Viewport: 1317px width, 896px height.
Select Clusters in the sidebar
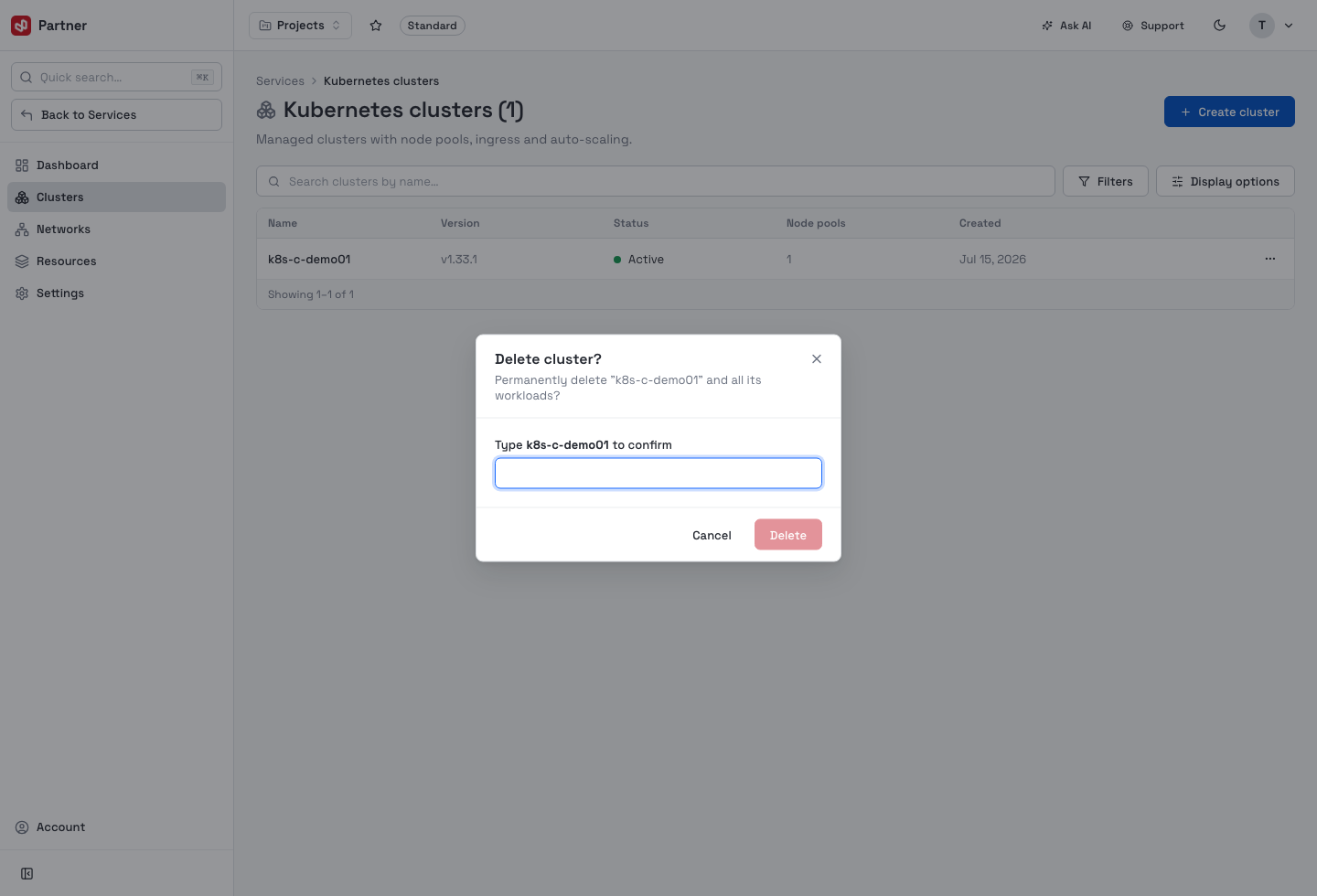[x=116, y=197]
